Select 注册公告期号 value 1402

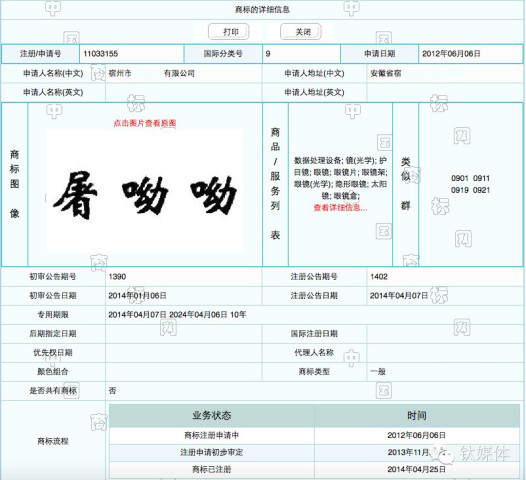(379, 277)
